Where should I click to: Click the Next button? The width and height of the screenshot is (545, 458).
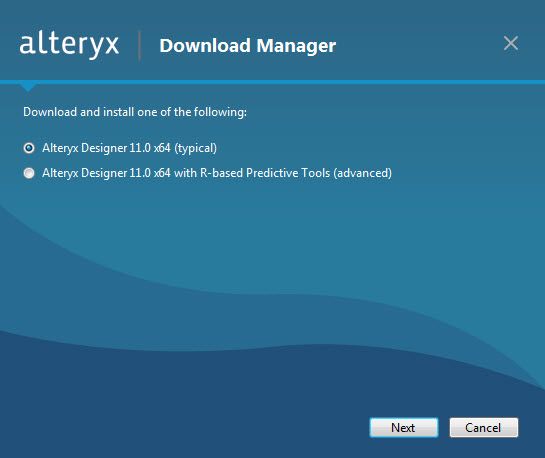pyautogui.click(x=404, y=427)
